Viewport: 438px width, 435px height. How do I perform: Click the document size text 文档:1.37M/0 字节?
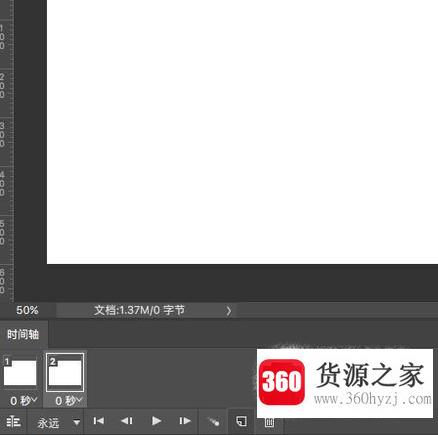point(139,310)
